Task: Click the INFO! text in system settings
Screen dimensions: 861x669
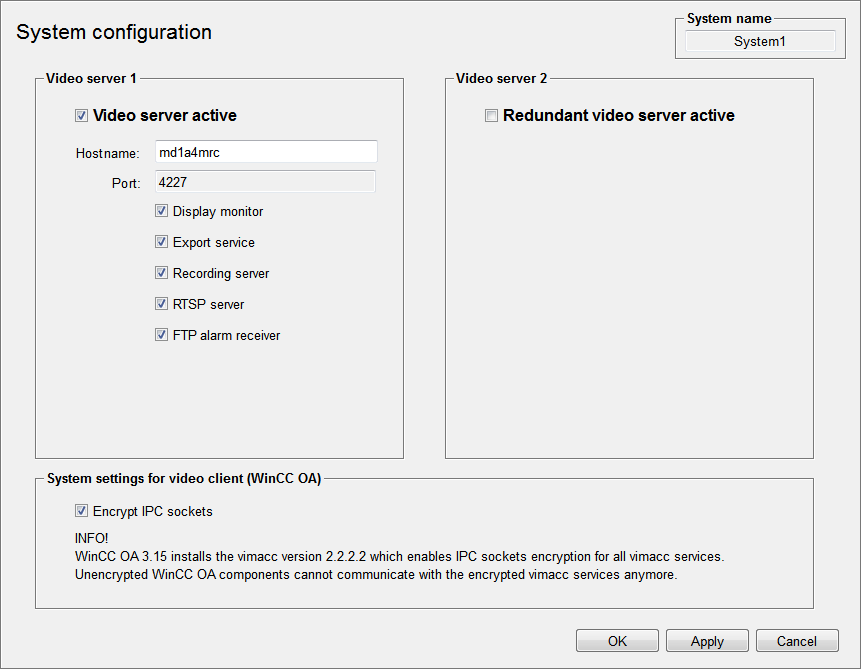Action: point(91,538)
